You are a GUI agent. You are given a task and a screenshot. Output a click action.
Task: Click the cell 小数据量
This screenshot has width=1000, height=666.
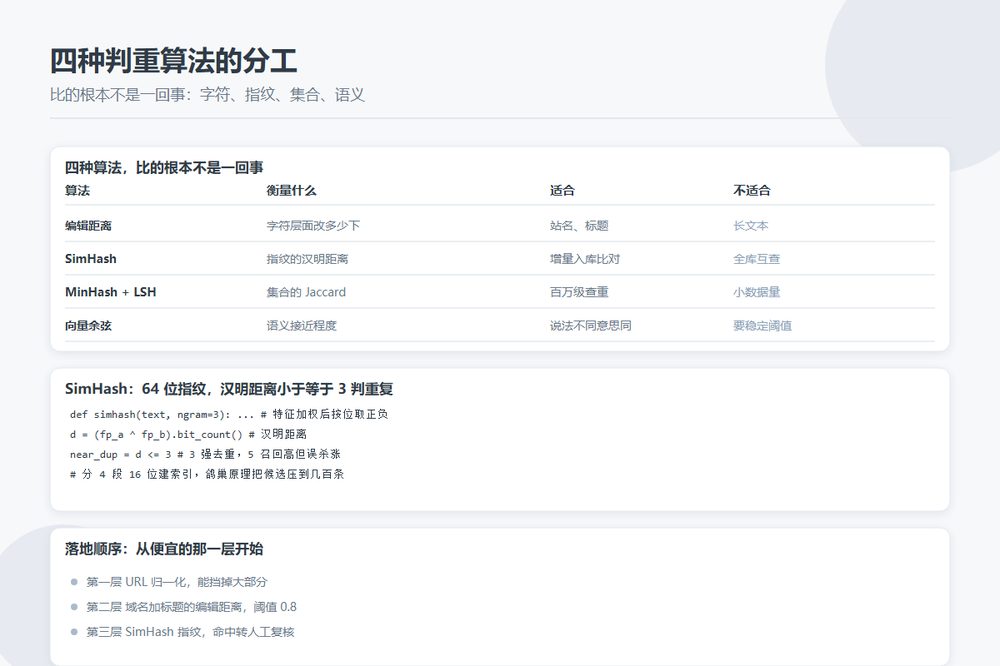point(756,292)
